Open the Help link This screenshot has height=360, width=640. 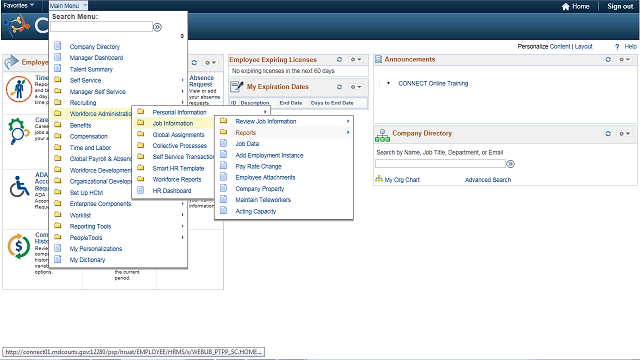point(630,47)
